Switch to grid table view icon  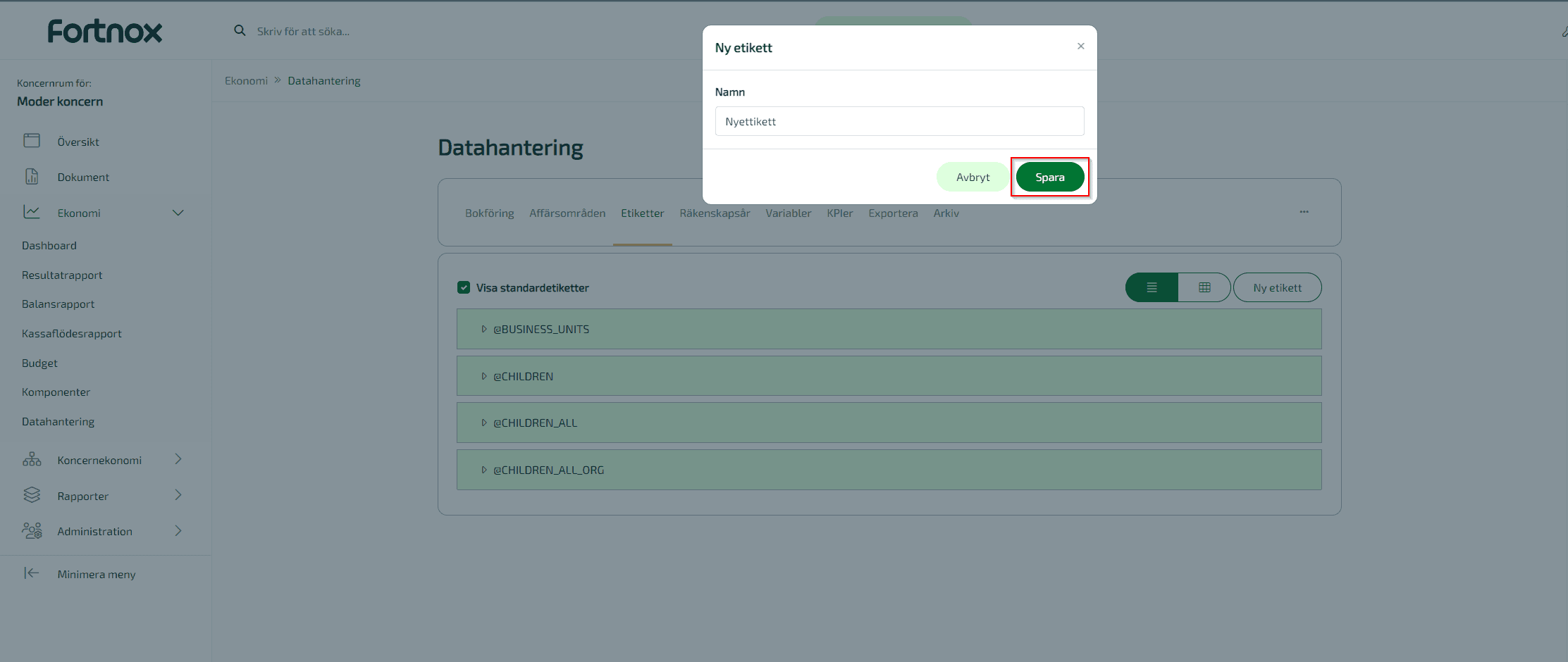tap(1204, 287)
